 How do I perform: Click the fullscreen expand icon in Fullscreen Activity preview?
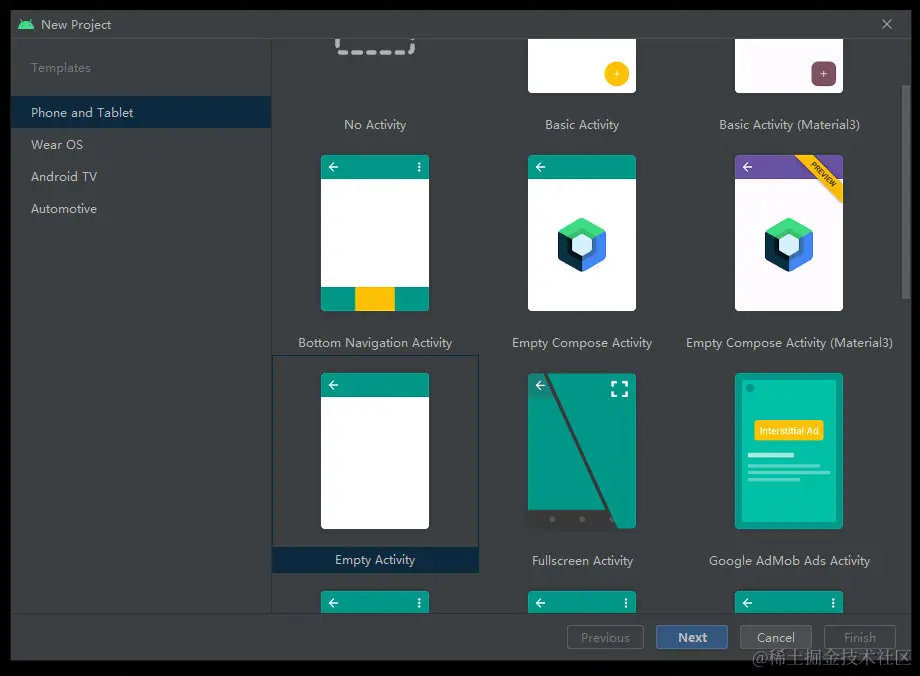[x=619, y=388]
